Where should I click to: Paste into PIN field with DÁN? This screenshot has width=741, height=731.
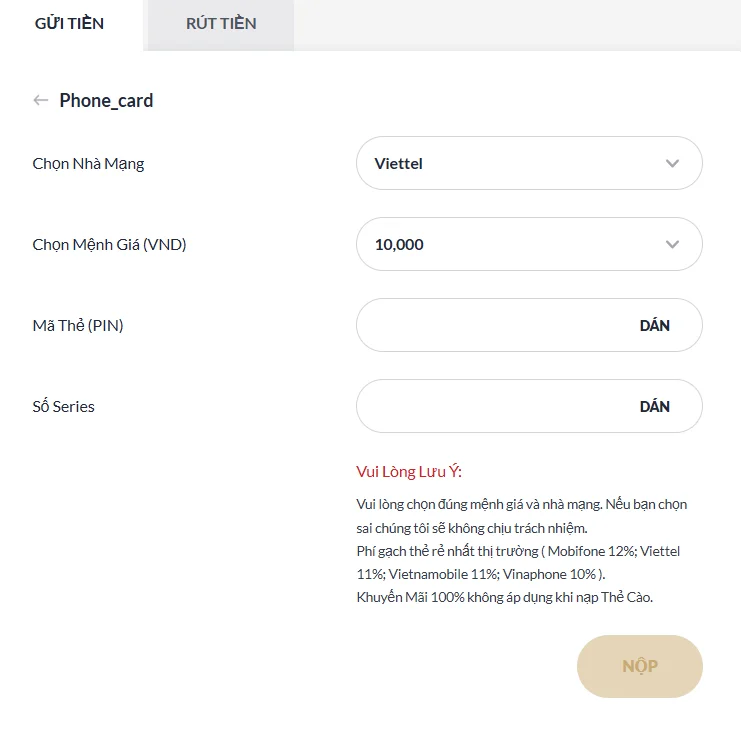coord(655,325)
